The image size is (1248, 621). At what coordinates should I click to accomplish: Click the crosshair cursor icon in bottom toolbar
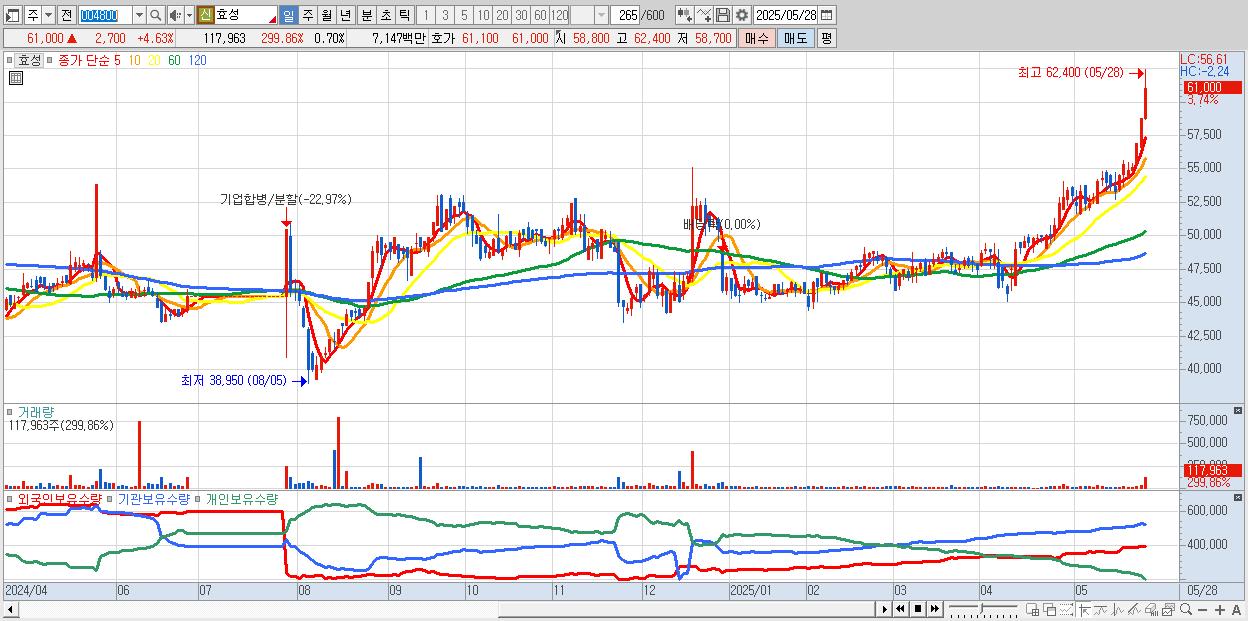coord(1084,609)
